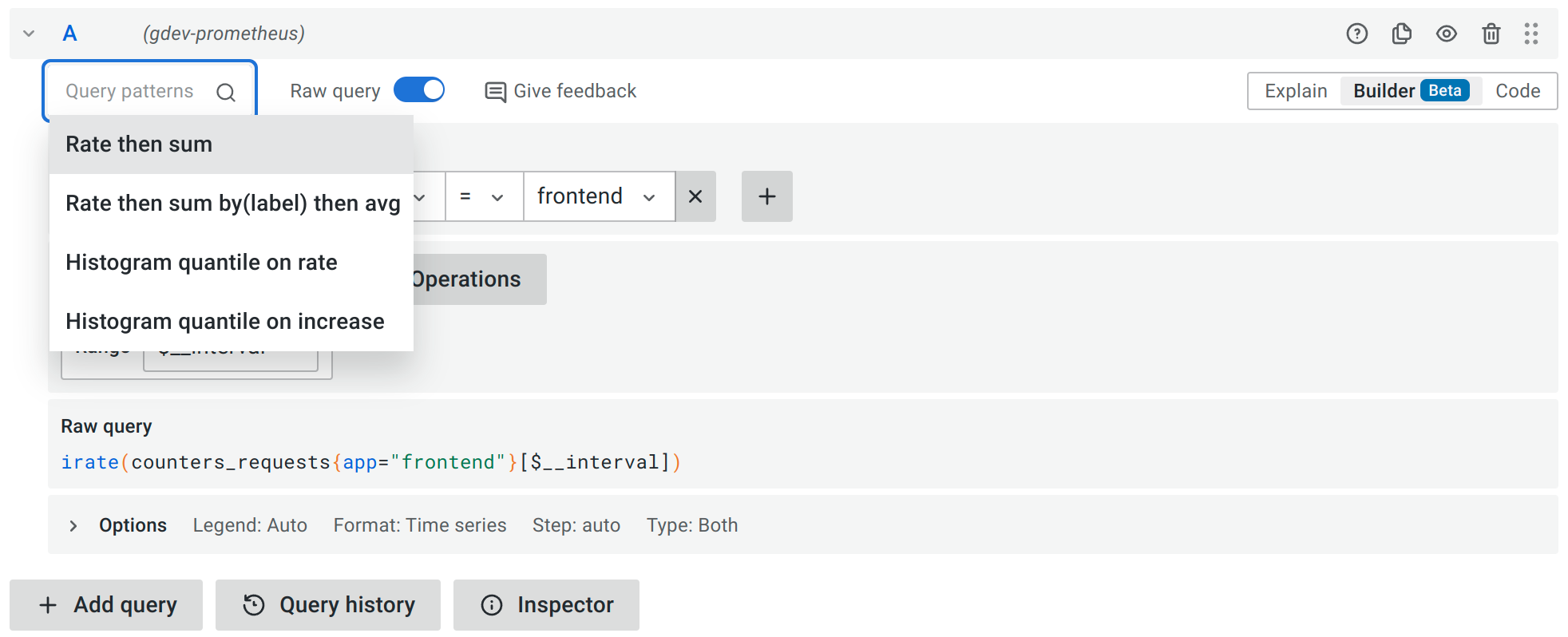Select the Explain mode option
This screenshot has width=1568, height=637.
(1295, 91)
